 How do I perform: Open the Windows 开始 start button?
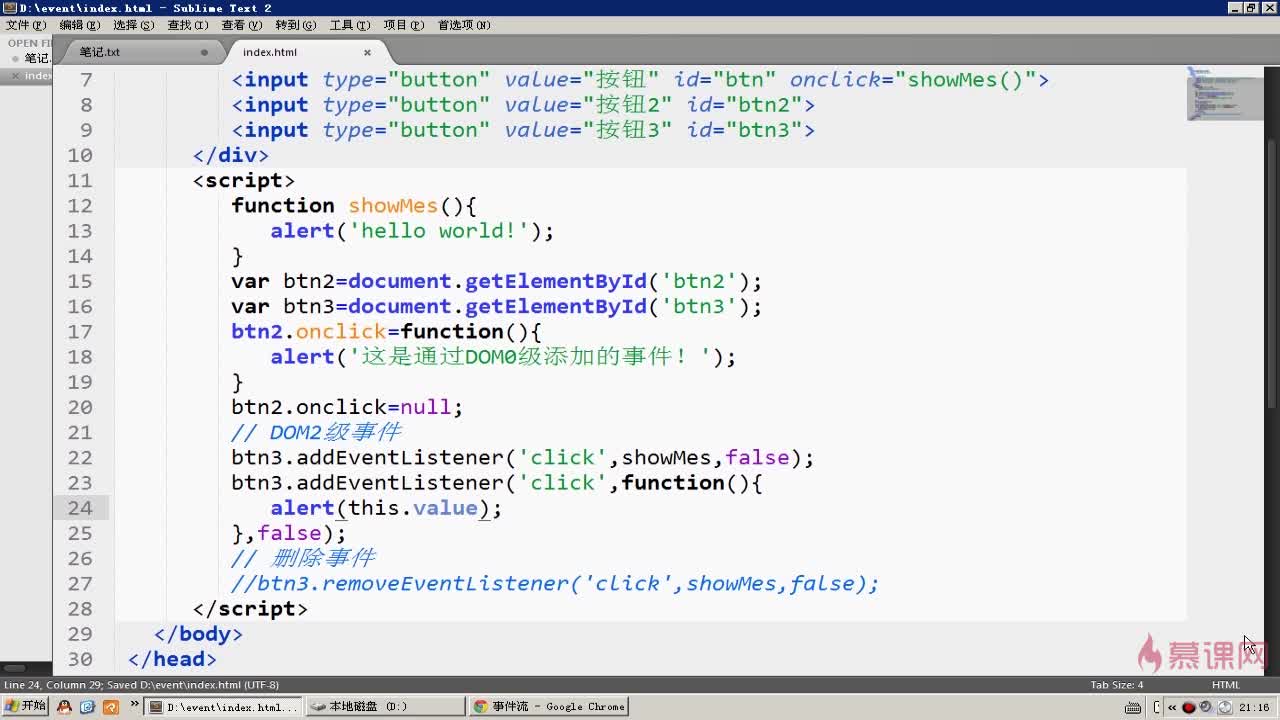[25, 706]
